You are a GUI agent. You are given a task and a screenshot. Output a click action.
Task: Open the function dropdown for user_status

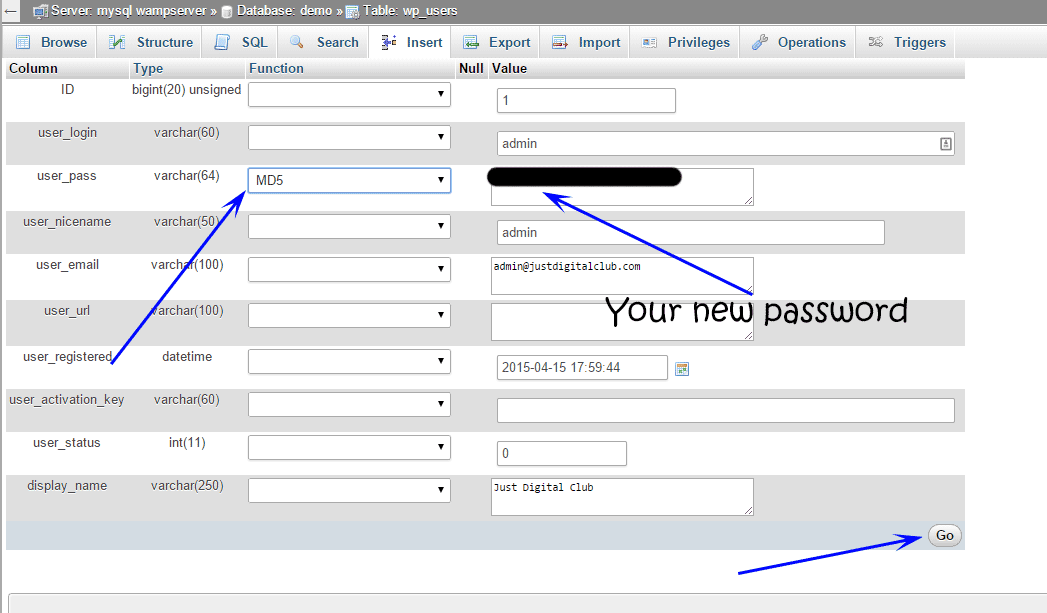pyautogui.click(x=349, y=447)
